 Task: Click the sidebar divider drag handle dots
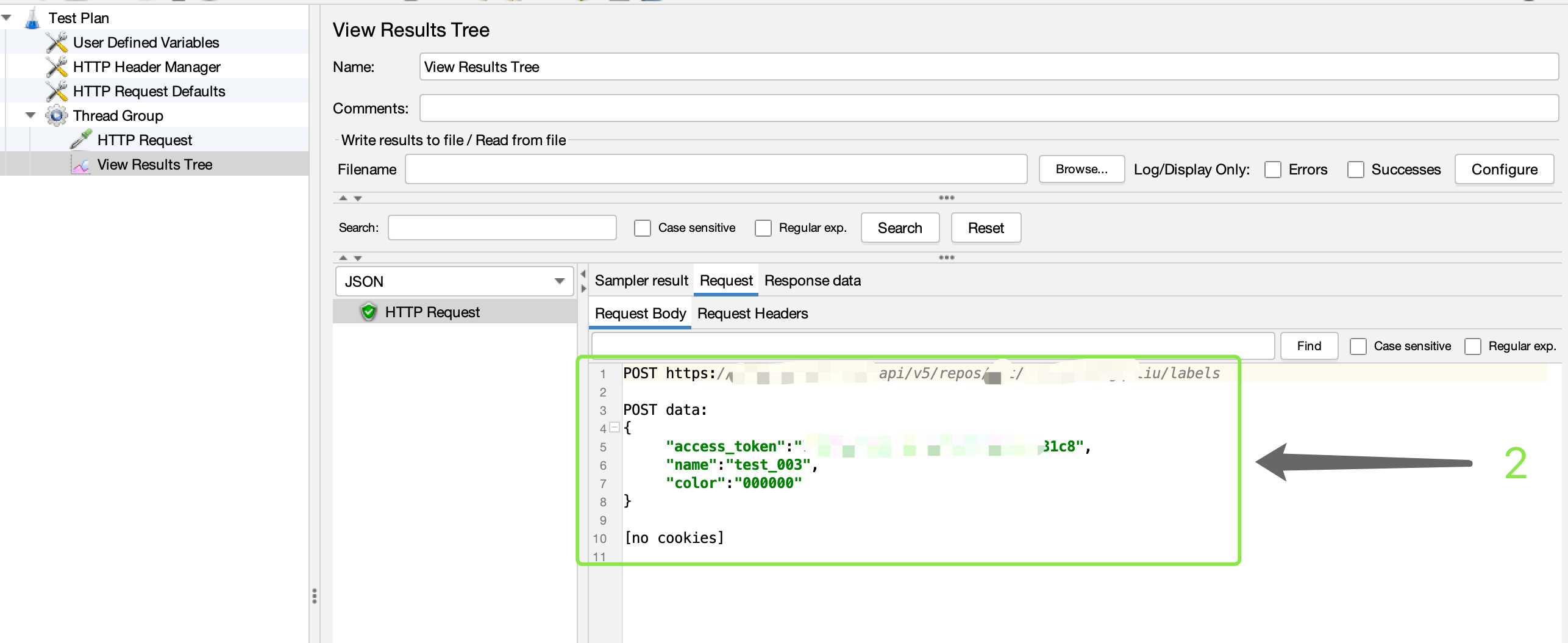click(x=315, y=596)
